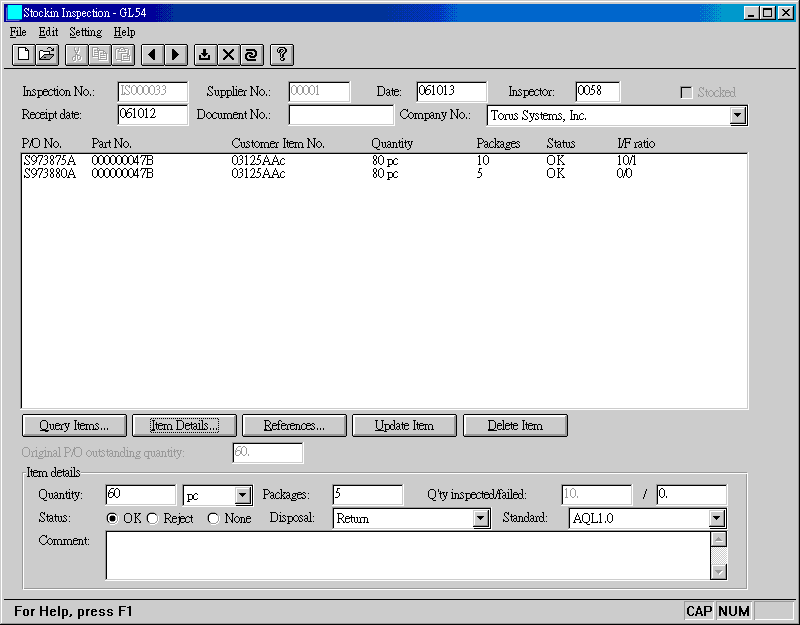Click the Query Items... button
The width and height of the screenshot is (800, 625).
[74, 426]
